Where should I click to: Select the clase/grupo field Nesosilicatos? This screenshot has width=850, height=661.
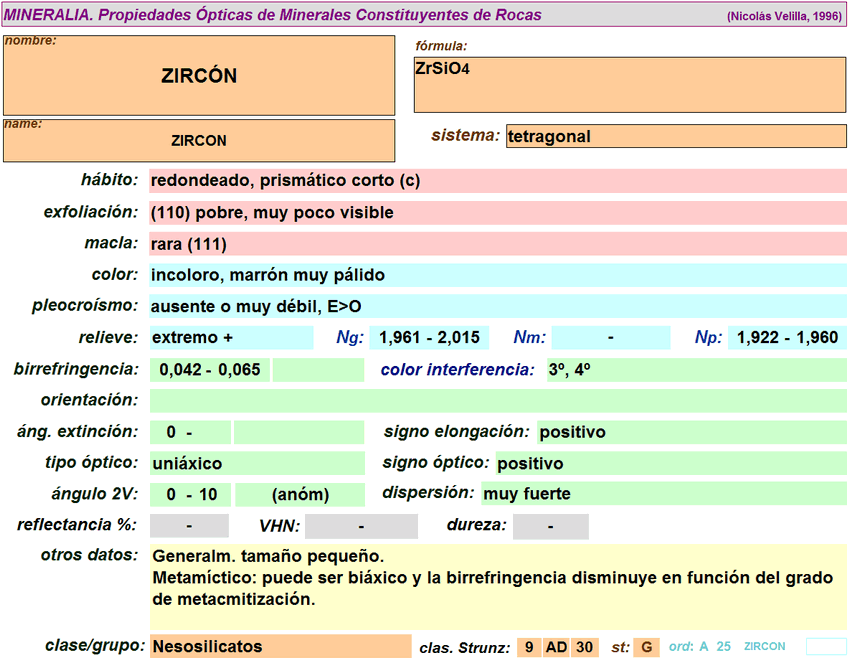280,647
